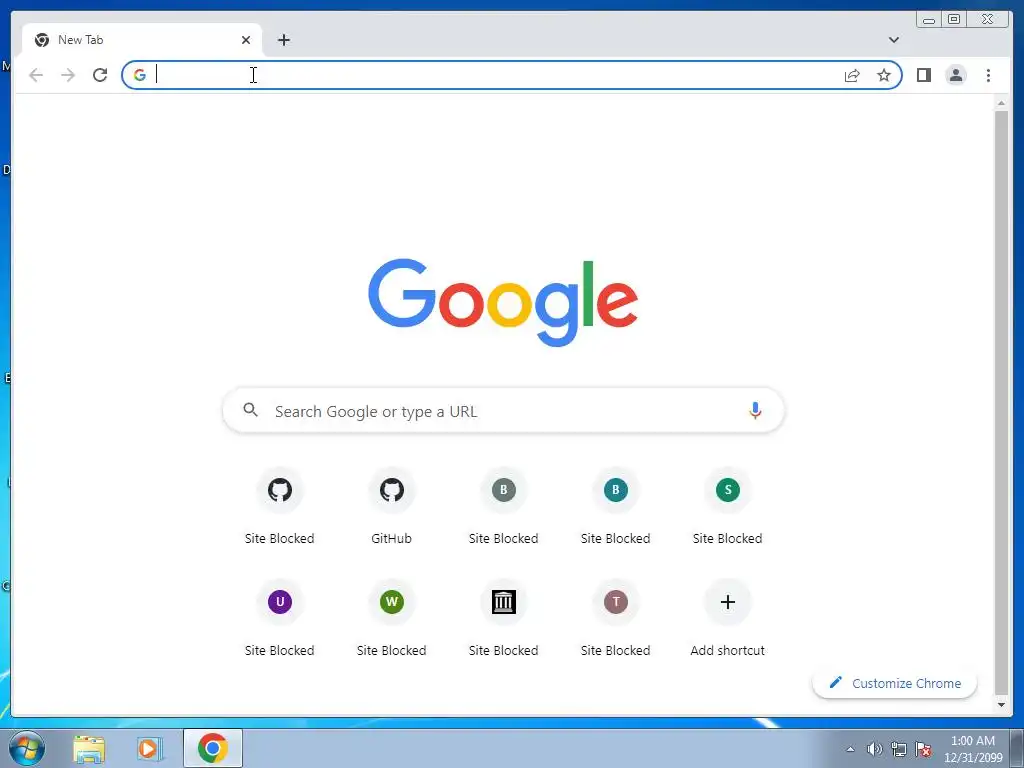Open the Windows Start menu

point(27,748)
